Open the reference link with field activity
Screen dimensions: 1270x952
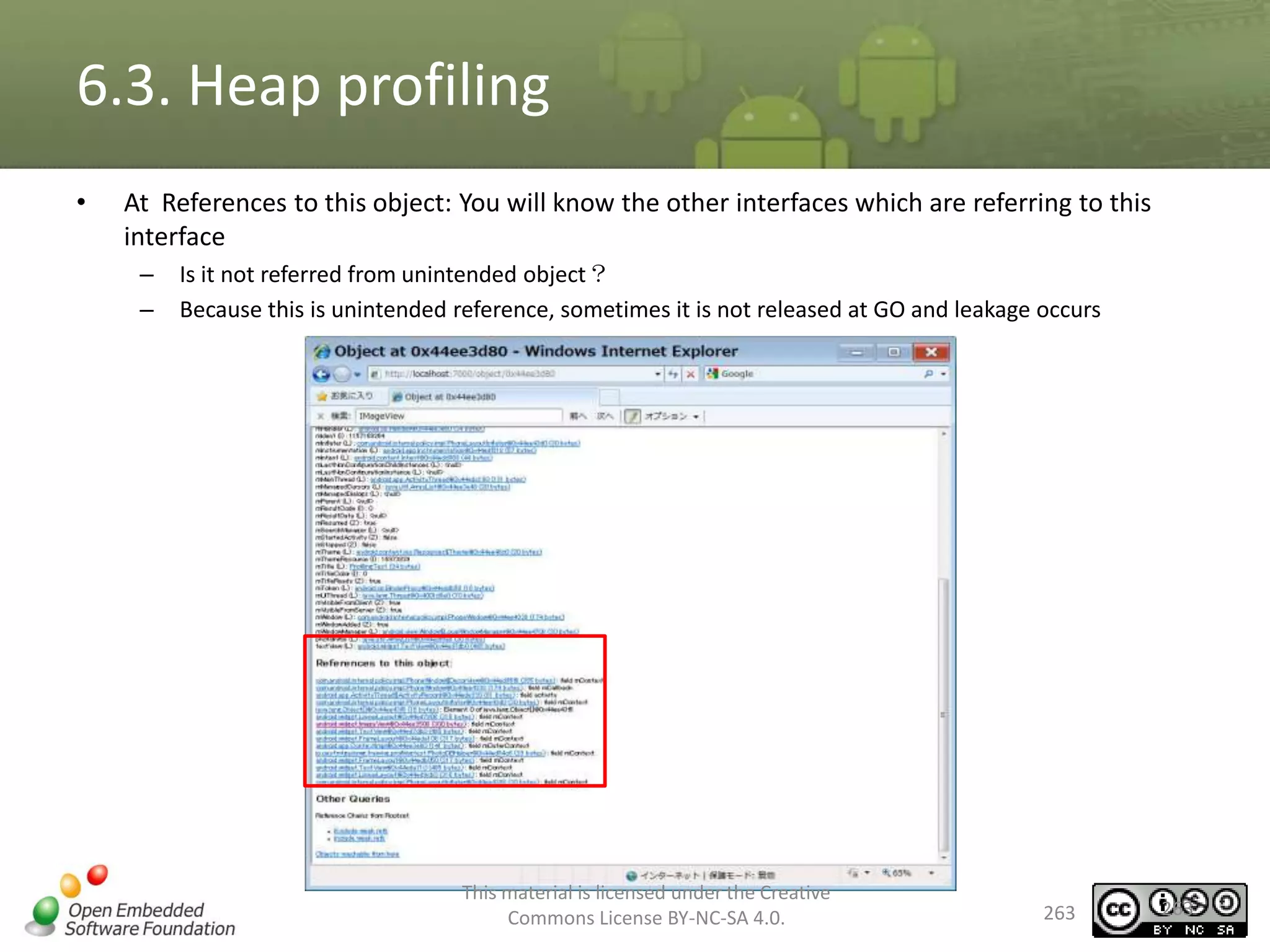pos(415,695)
